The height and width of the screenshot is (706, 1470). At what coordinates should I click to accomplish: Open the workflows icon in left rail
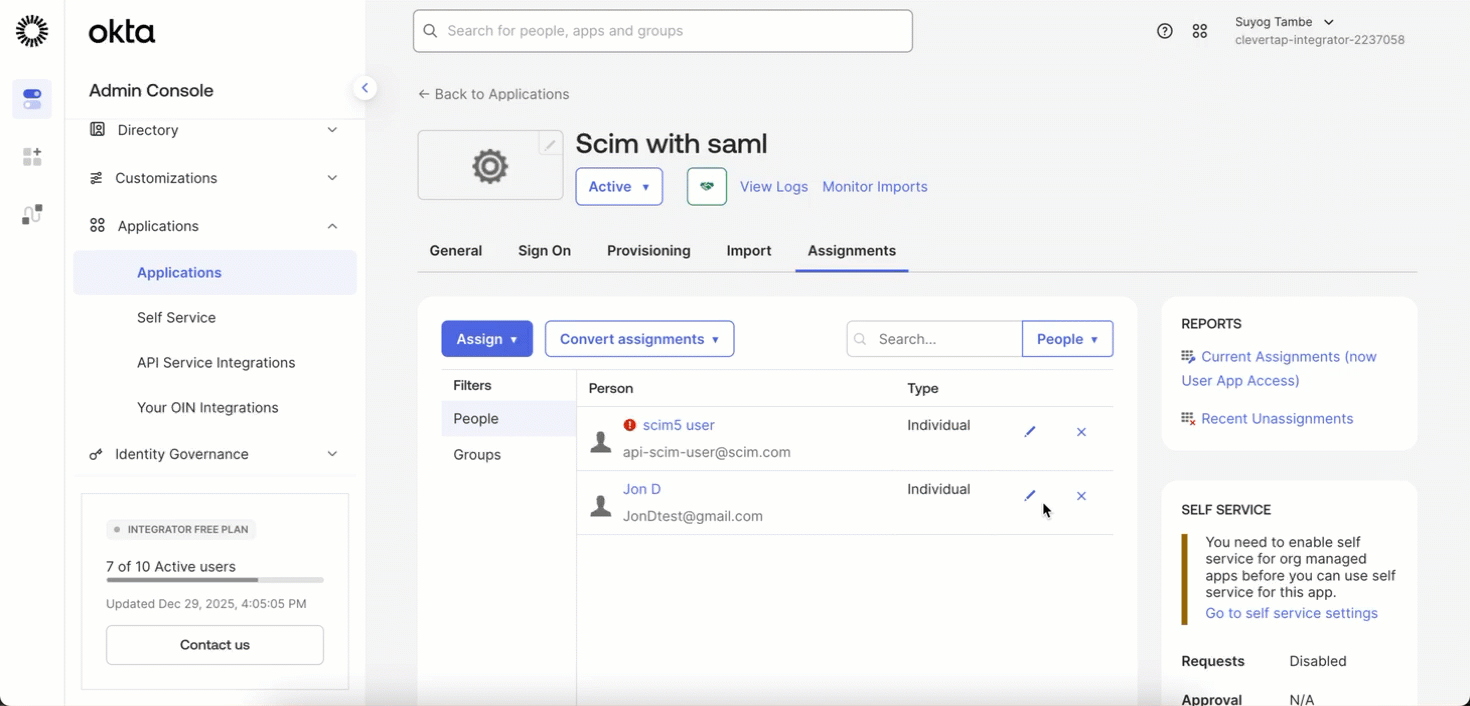32,214
